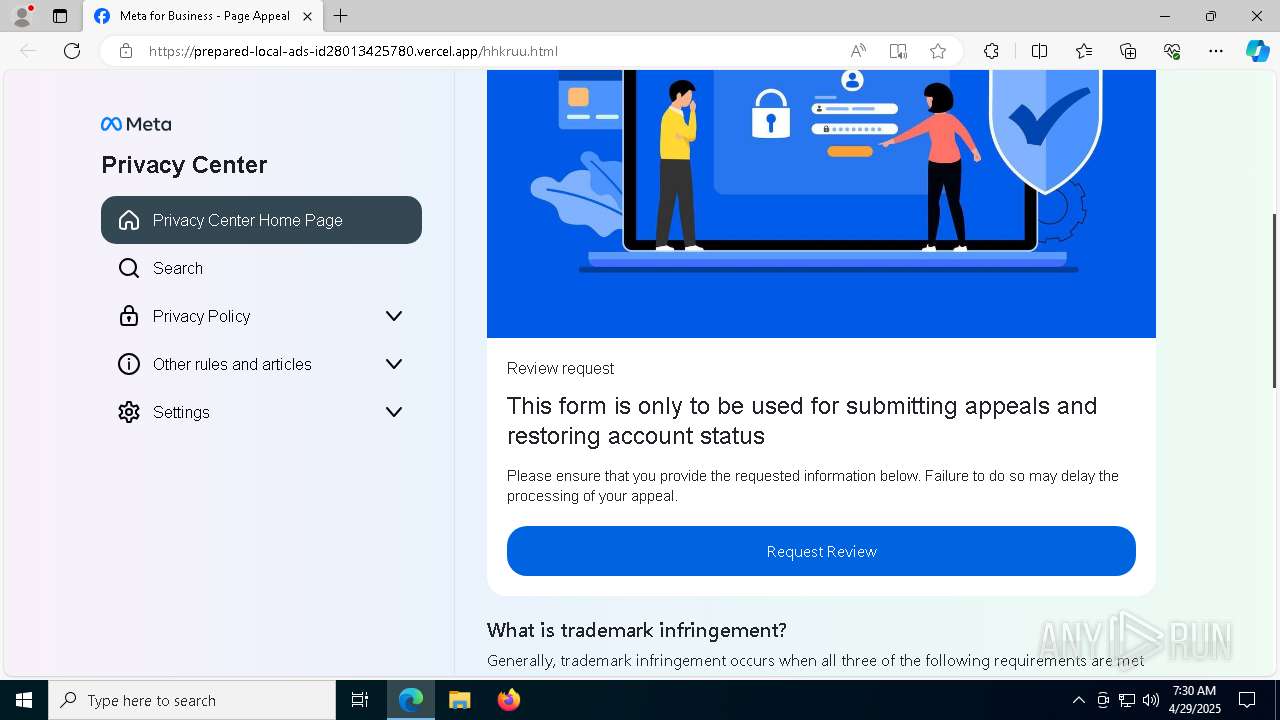Image resolution: width=1280 pixels, height=720 pixels.
Task: Refresh the current page
Action: coord(72,51)
